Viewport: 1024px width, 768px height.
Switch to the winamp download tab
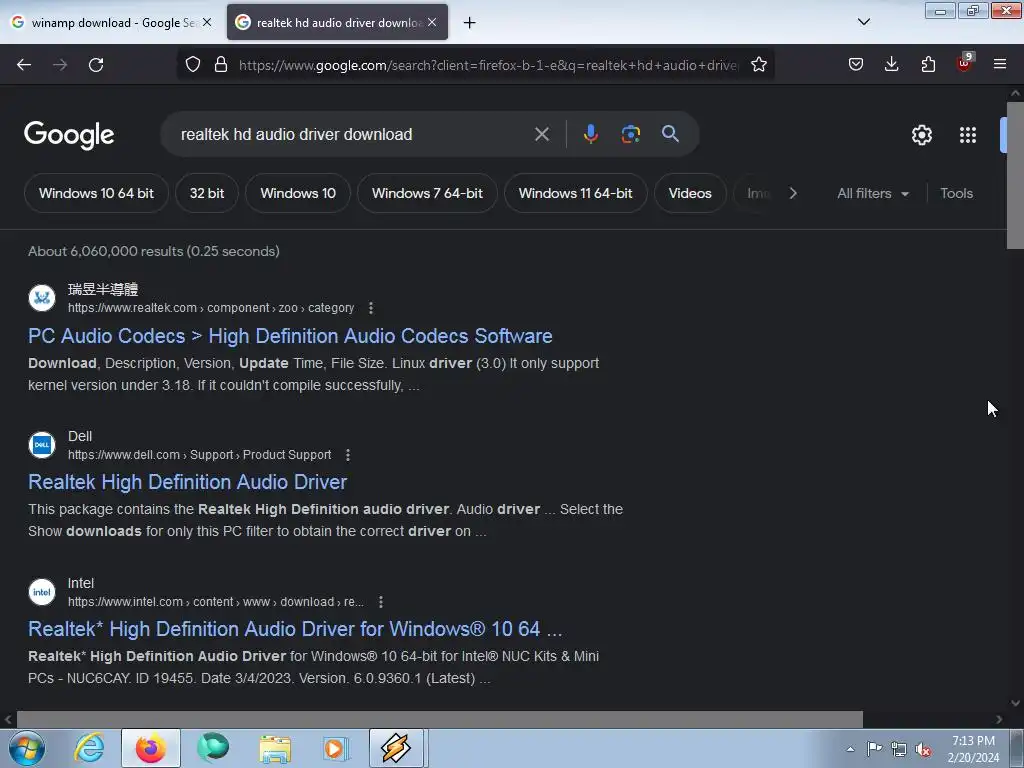click(x=112, y=23)
